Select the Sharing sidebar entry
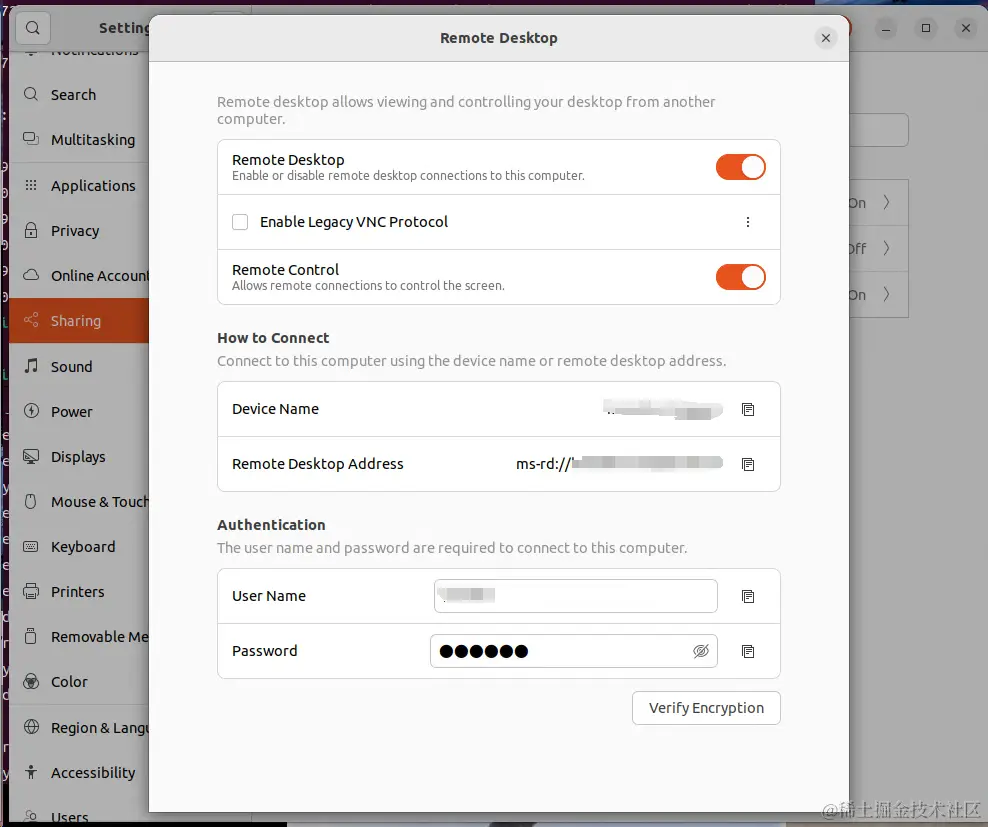 pyautogui.click(x=79, y=321)
